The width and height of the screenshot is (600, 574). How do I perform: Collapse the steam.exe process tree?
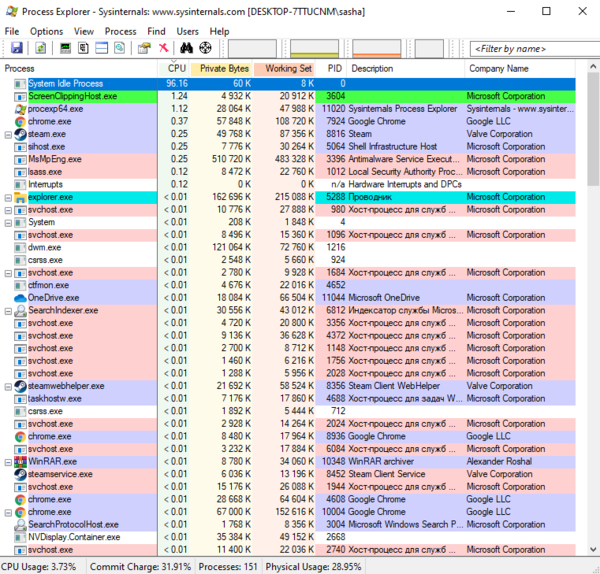[x=7, y=133]
